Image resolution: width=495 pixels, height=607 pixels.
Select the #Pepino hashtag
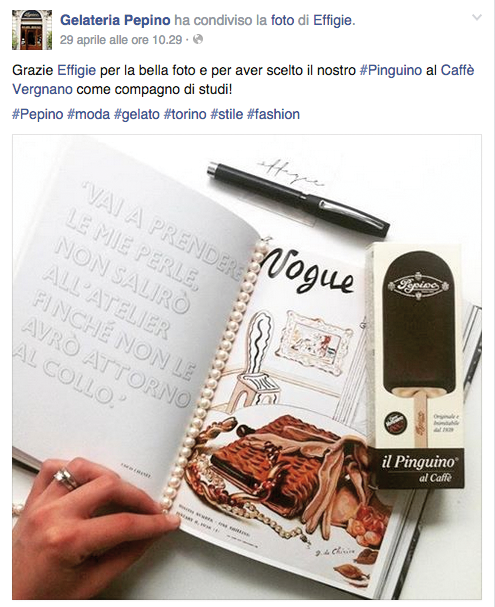[38, 115]
